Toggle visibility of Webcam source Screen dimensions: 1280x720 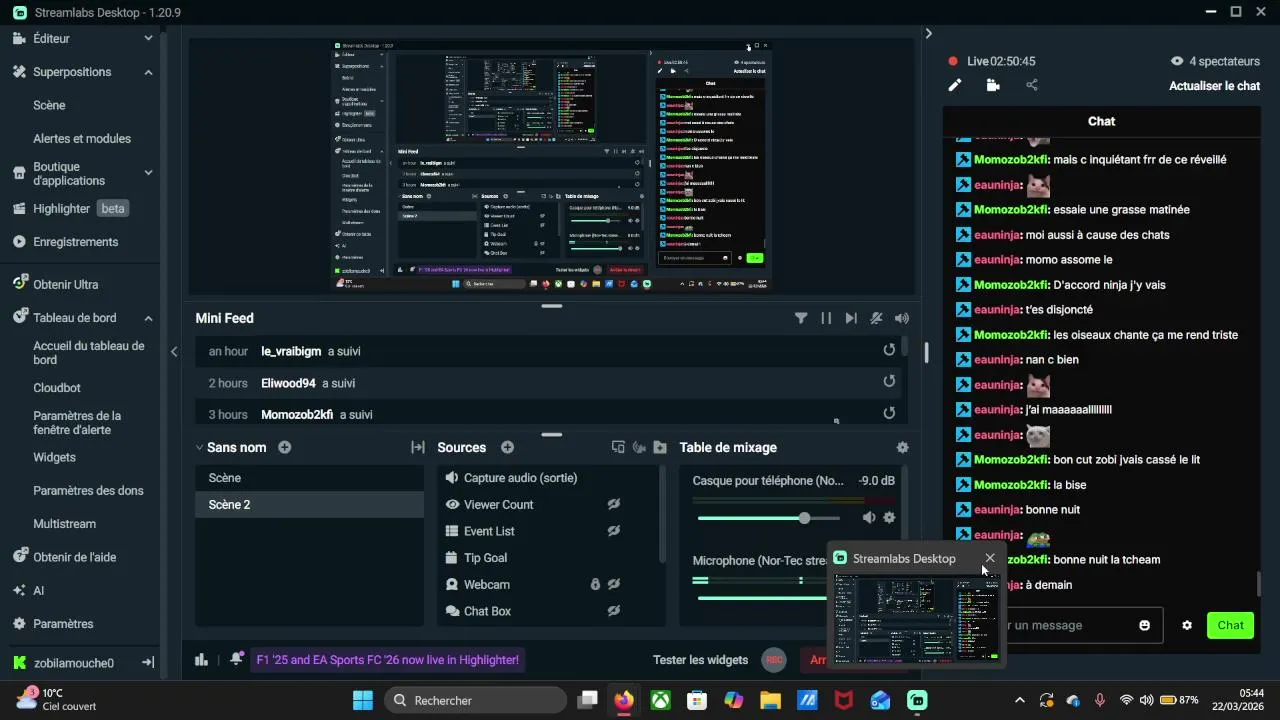(614, 584)
